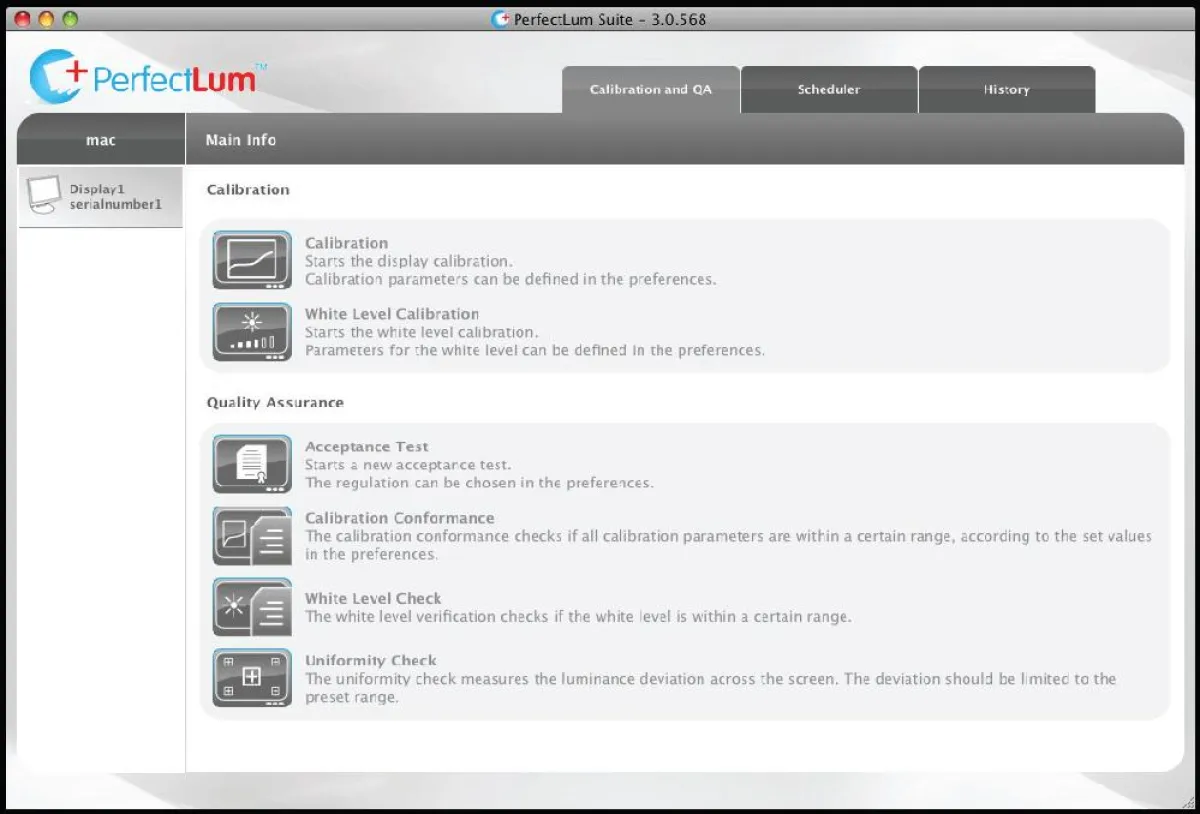Switch to the Scheduler tab
Viewport: 1200px width, 814px height.
click(828, 89)
